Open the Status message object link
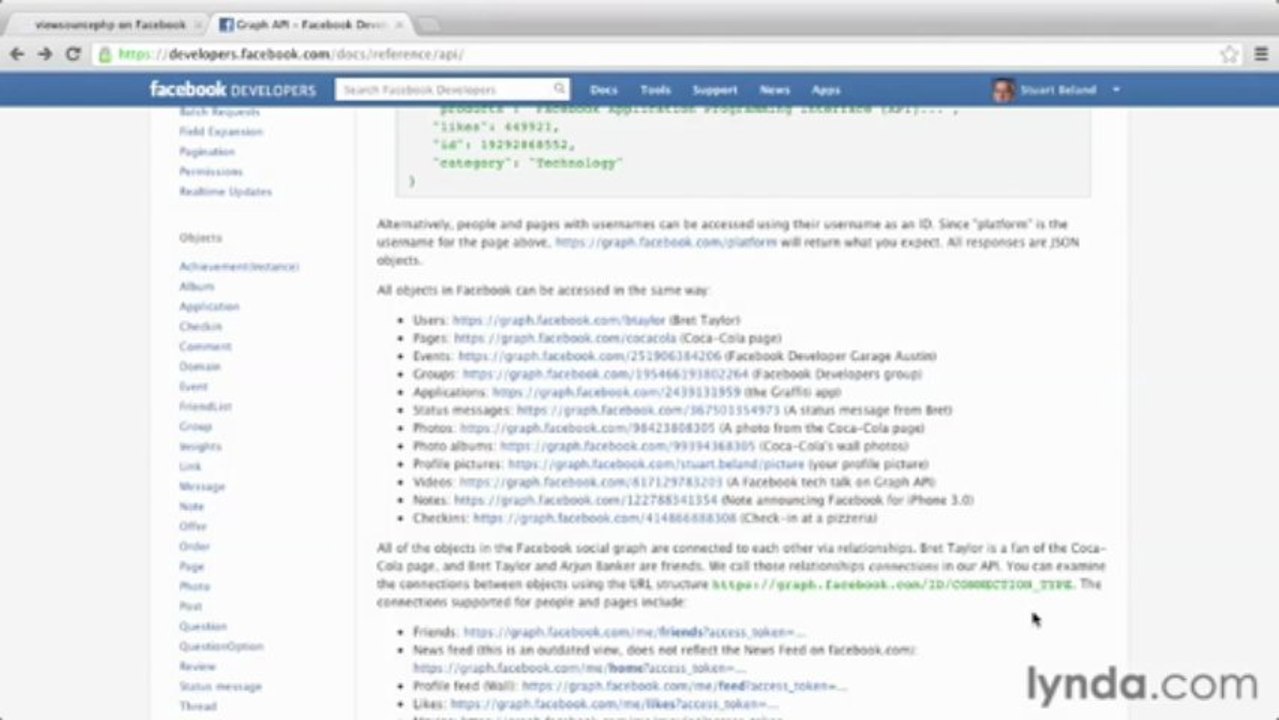This screenshot has width=1279, height=720. (220, 687)
